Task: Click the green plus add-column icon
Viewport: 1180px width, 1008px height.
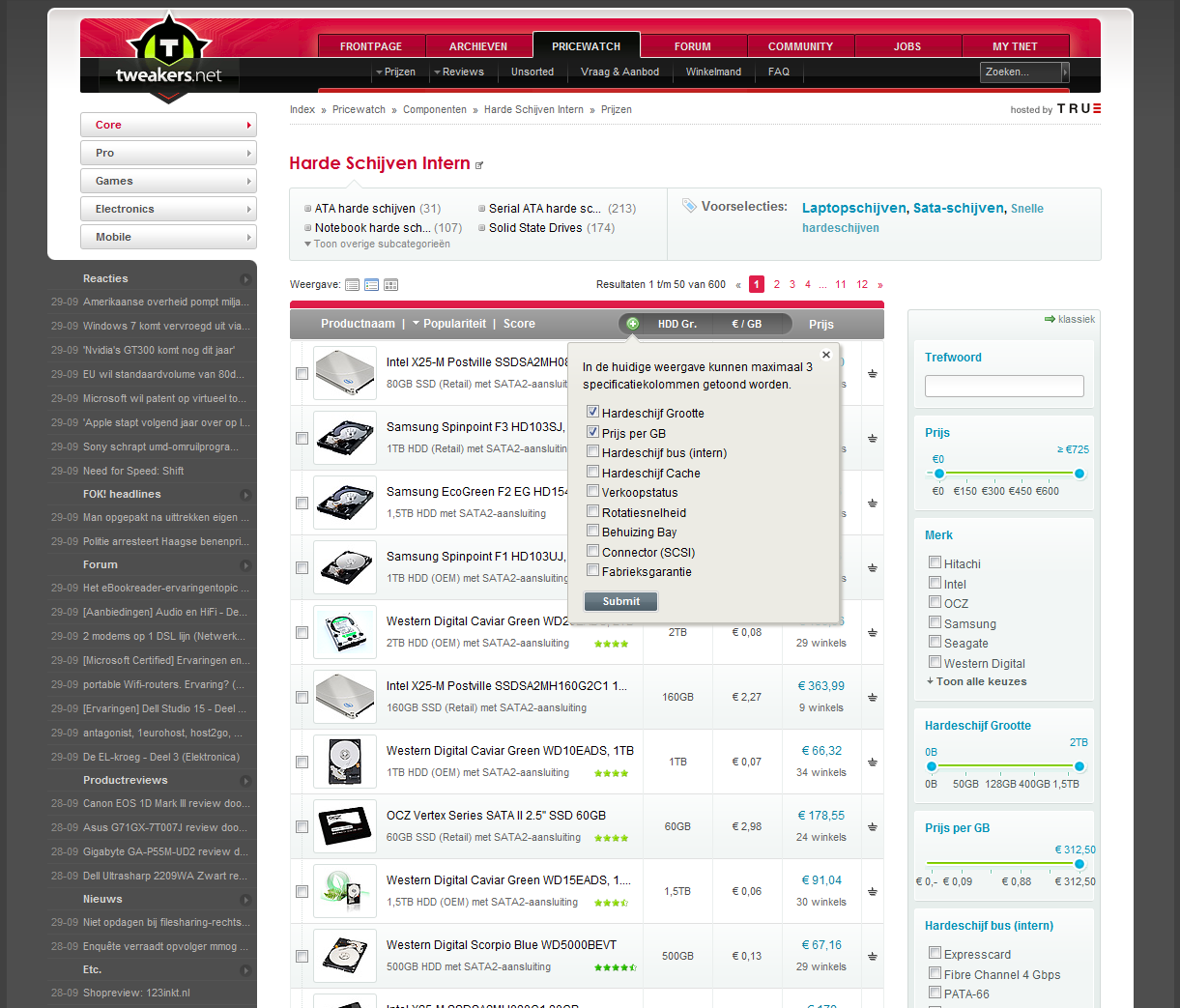Action: [x=632, y=324]
